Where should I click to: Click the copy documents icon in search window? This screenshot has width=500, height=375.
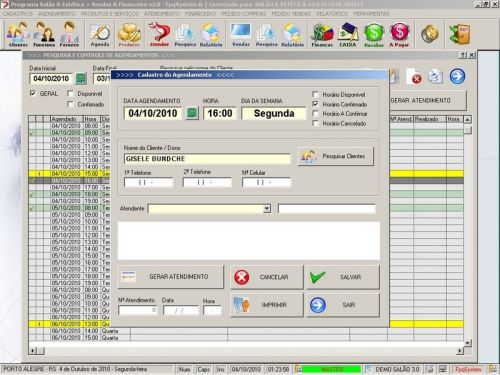pyautogui.click(x=435, y=77)
